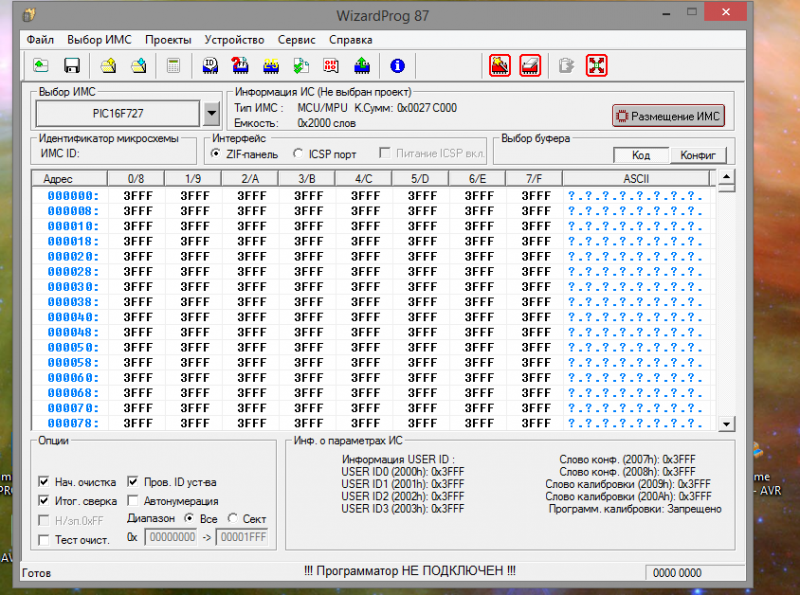Click the 'Размещение ИМС' button
The height and width of the screenshot is (595, 800).
tap(668, 116)
